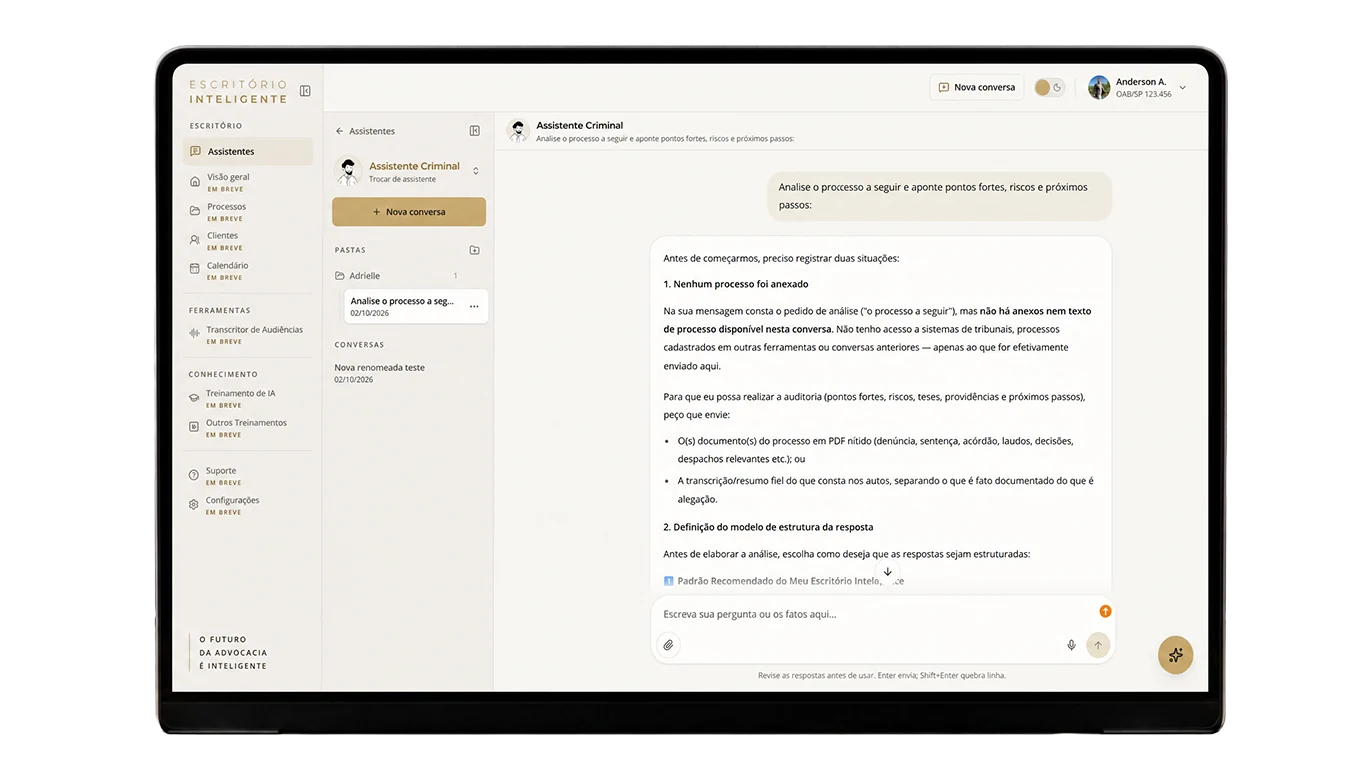The image size is (1366, 772).
Task: Click the Assistente Criminal avatar in chat header
Action: [518, 131]
